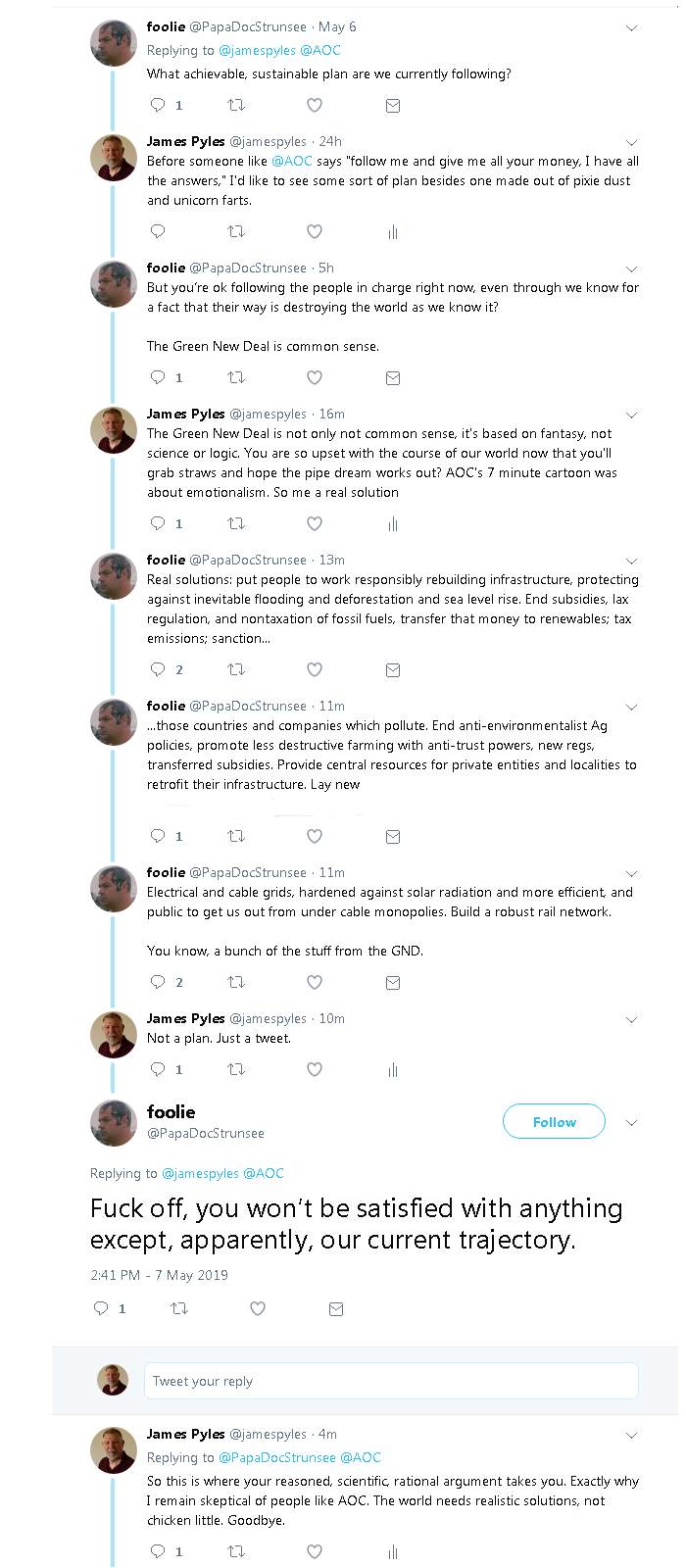Like James Pyles' 4m Goodbye tweet
The height and width of the screenshot is (1568, 686).
click(315, 1551)
